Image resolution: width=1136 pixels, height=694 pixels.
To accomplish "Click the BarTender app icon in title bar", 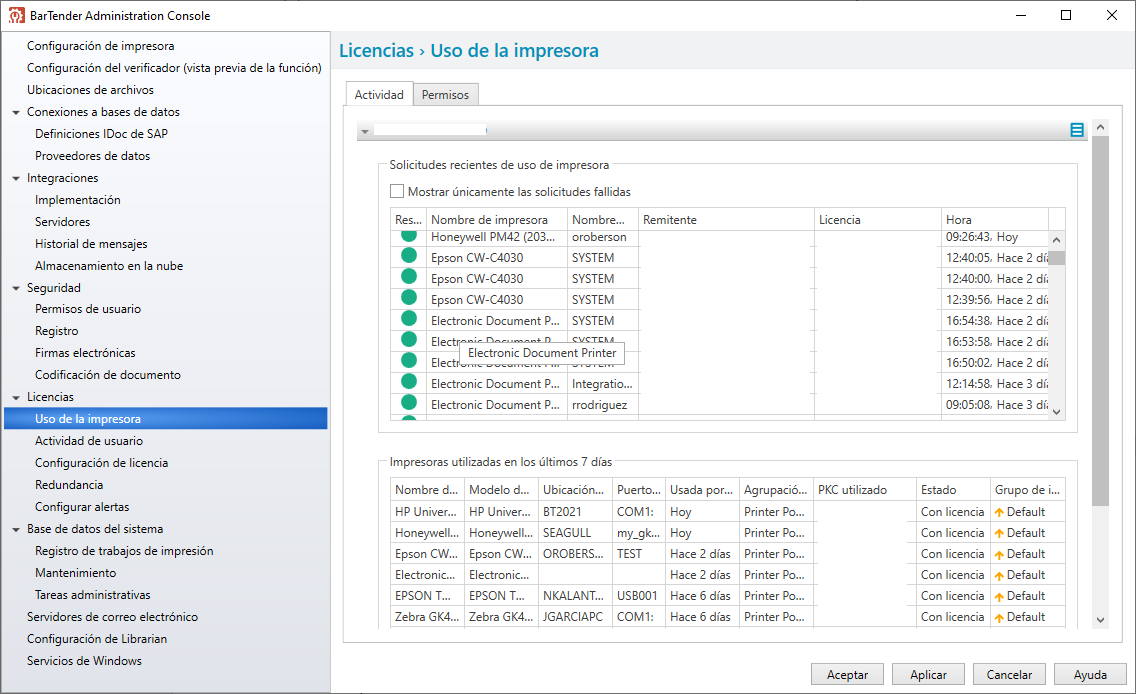I will pyautogui.click(x=16, y=15).
